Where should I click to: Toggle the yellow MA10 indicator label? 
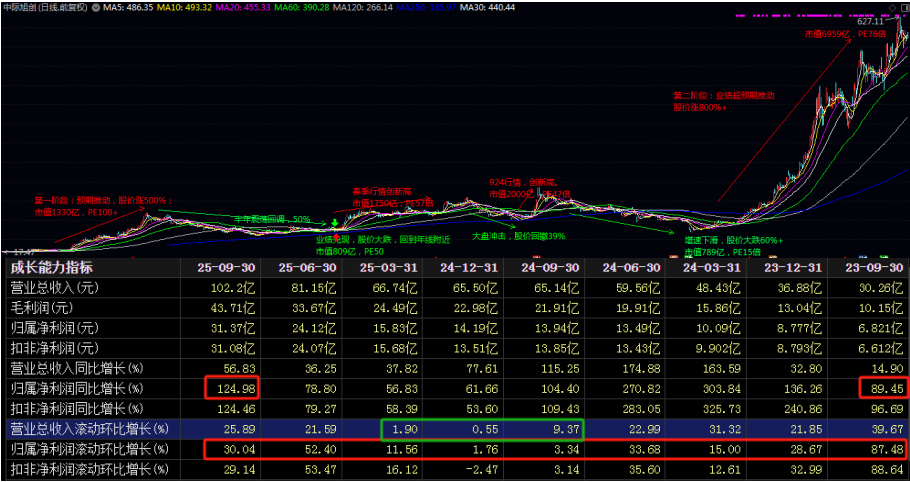tap(185, 7)
